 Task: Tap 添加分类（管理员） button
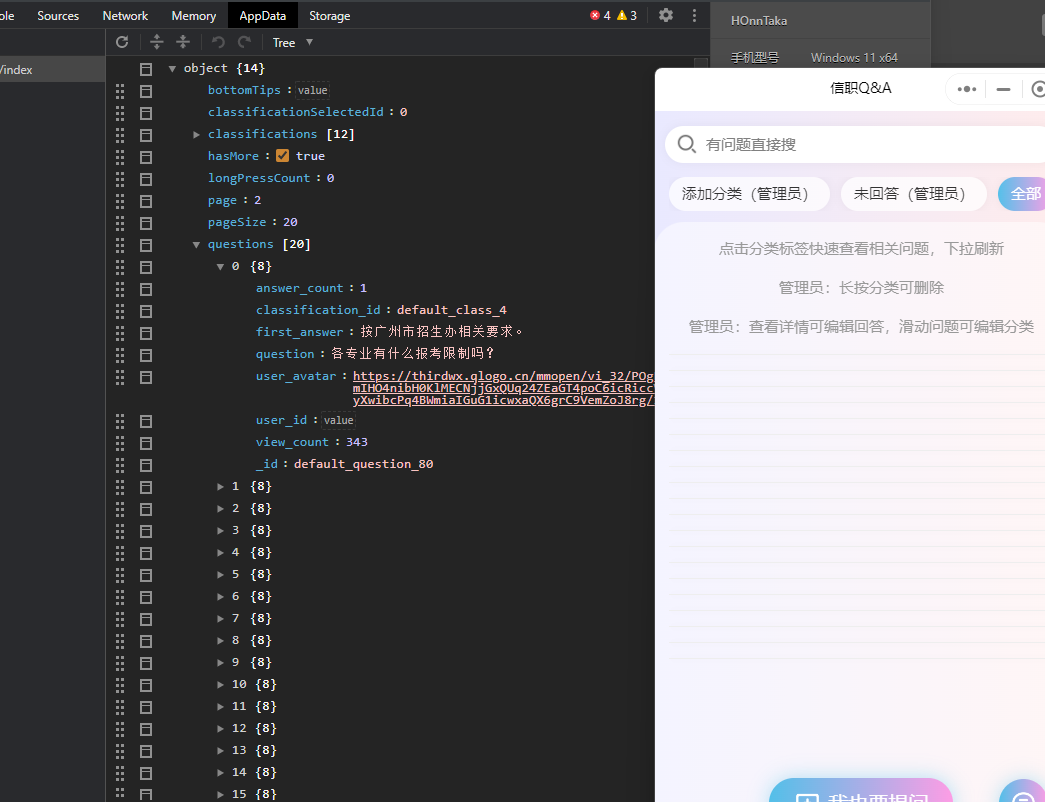(750, 194)
